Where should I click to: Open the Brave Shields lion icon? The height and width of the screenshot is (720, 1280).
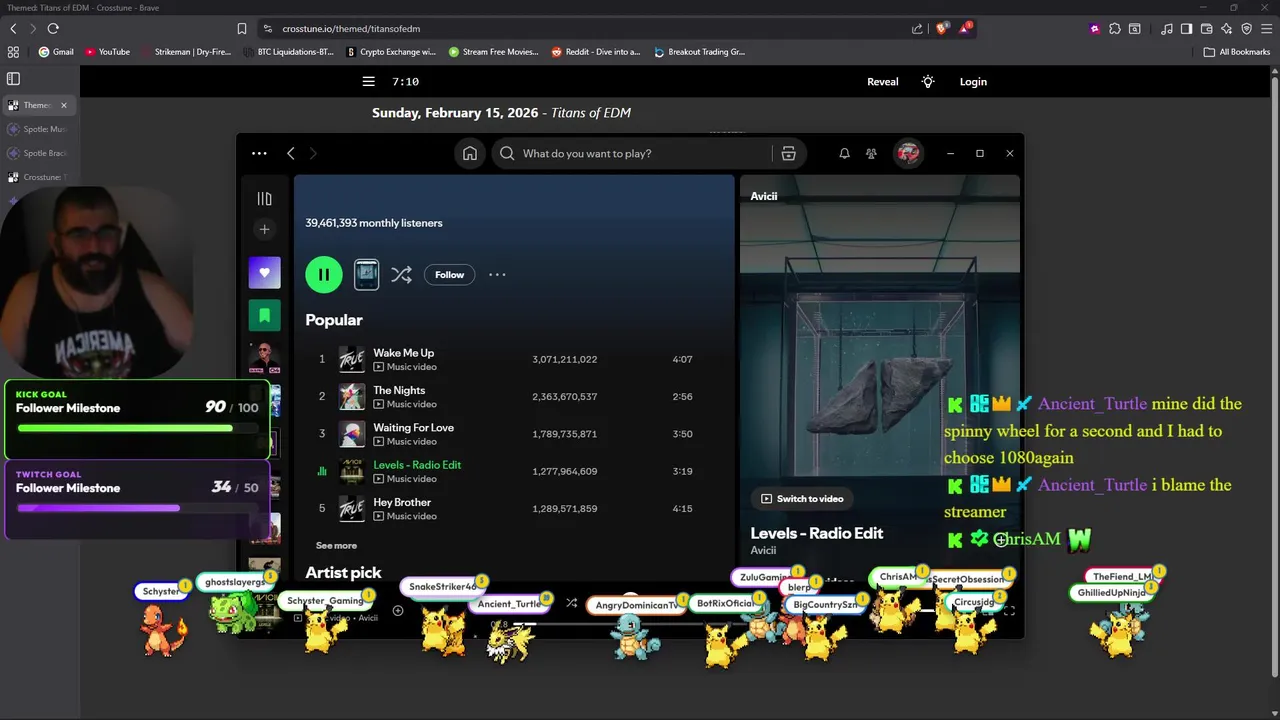pyautogui.click(x=941, y=28)
